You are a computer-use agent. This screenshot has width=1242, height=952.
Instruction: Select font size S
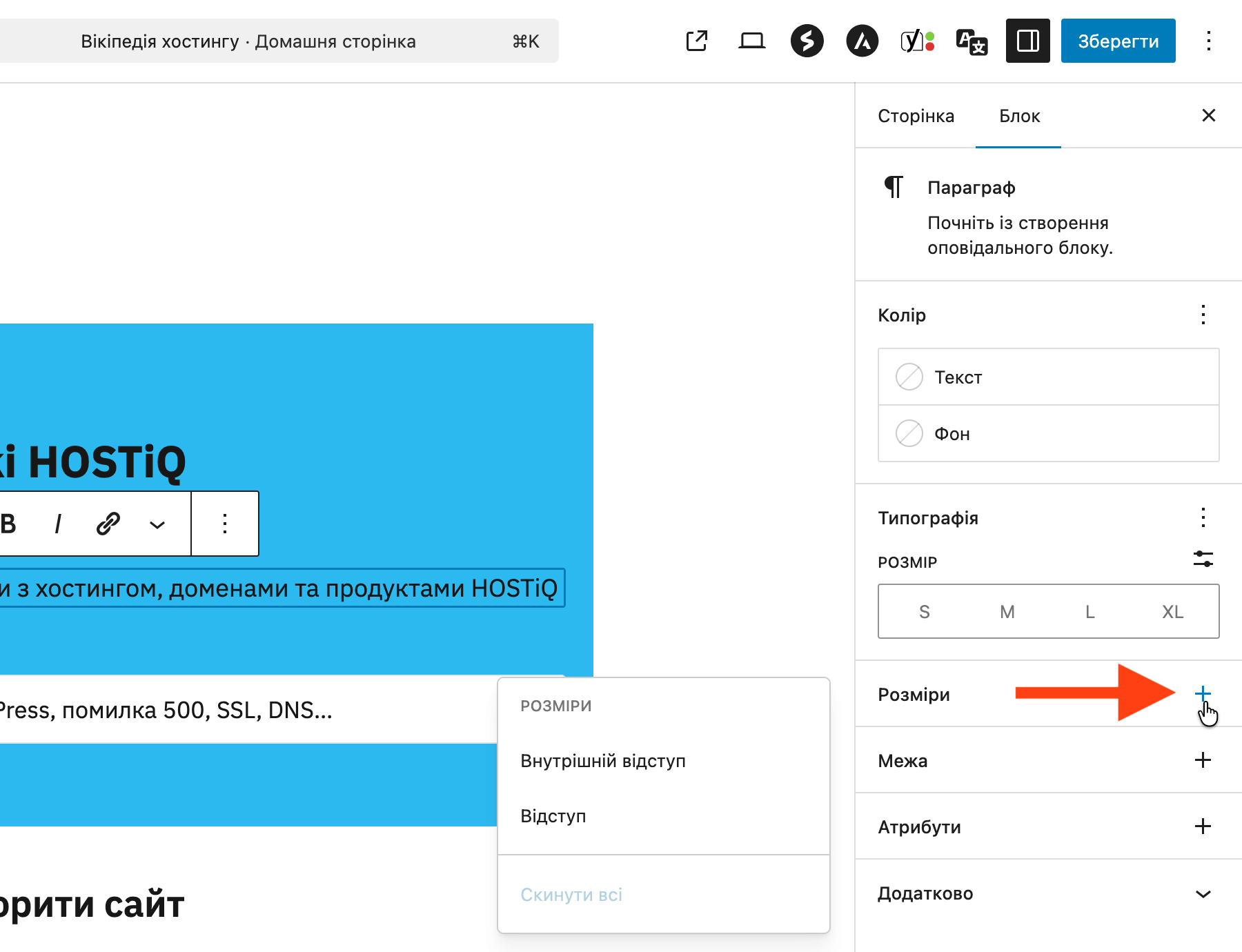(x=924, y=612)
